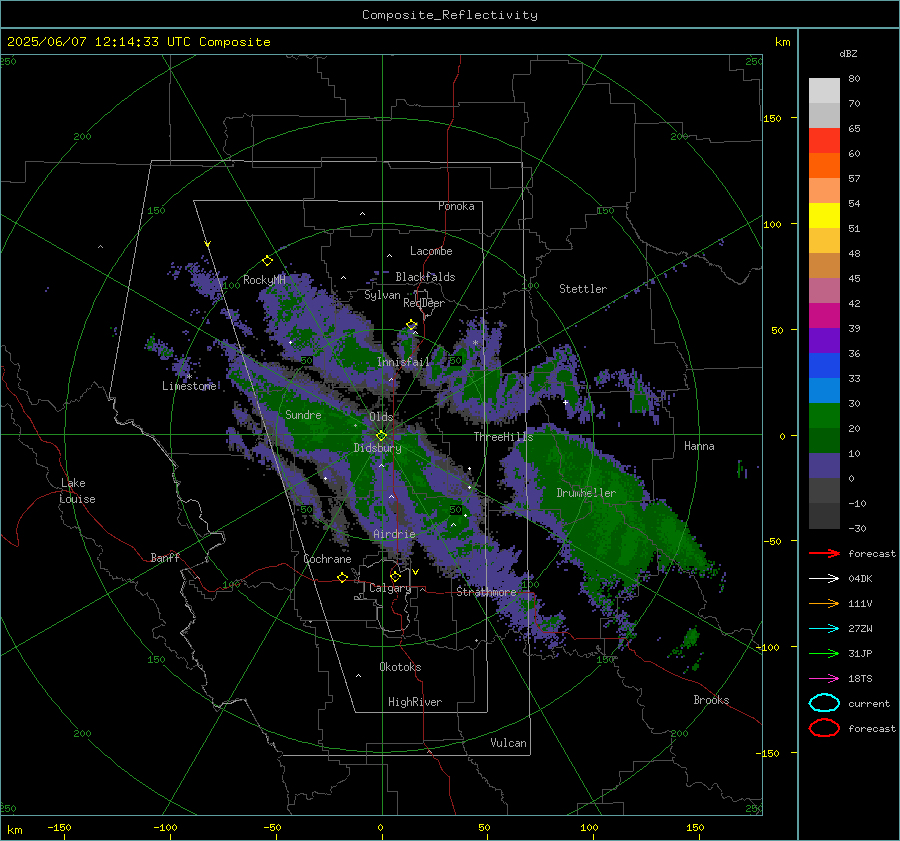Pick the yellow swatch below 54 dBZ

[x=824, y=216]
